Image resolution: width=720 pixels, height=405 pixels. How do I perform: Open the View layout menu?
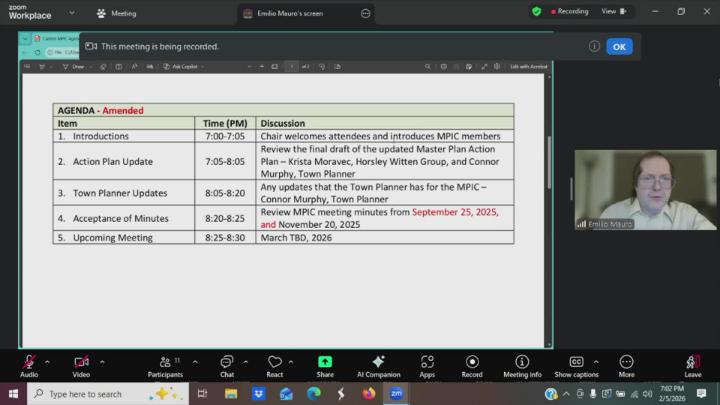[x=613, y=12]
